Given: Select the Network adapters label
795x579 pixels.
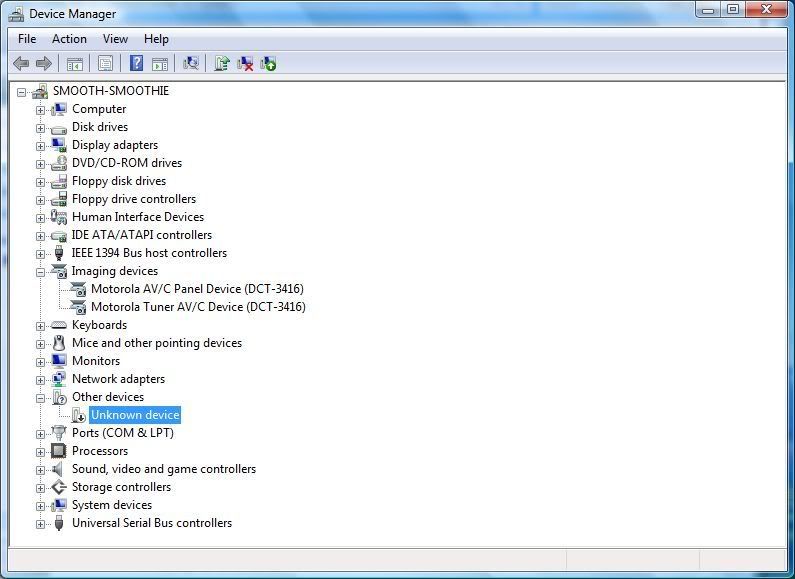Looking at the screenshot, I should click(x=119, y=379).
